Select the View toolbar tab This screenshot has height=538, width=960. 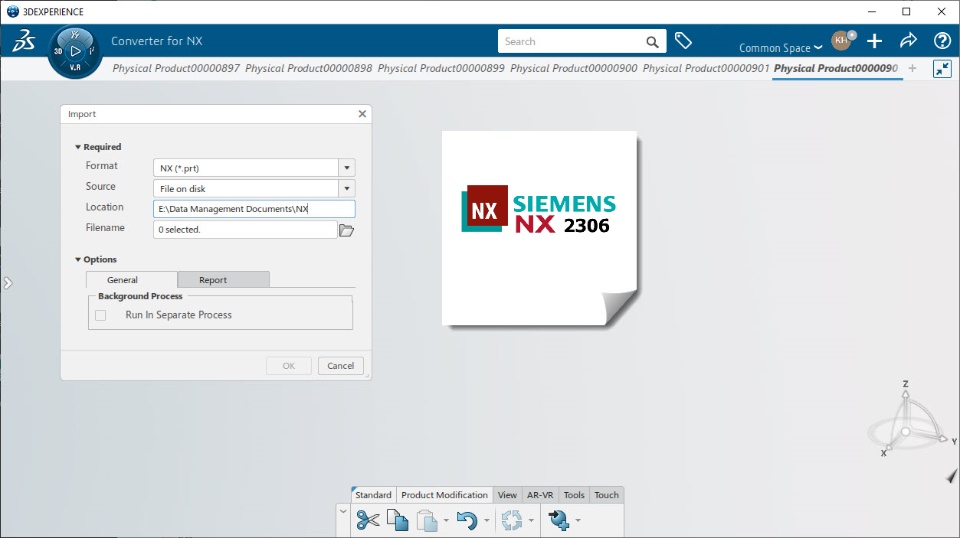coord(507,495)
